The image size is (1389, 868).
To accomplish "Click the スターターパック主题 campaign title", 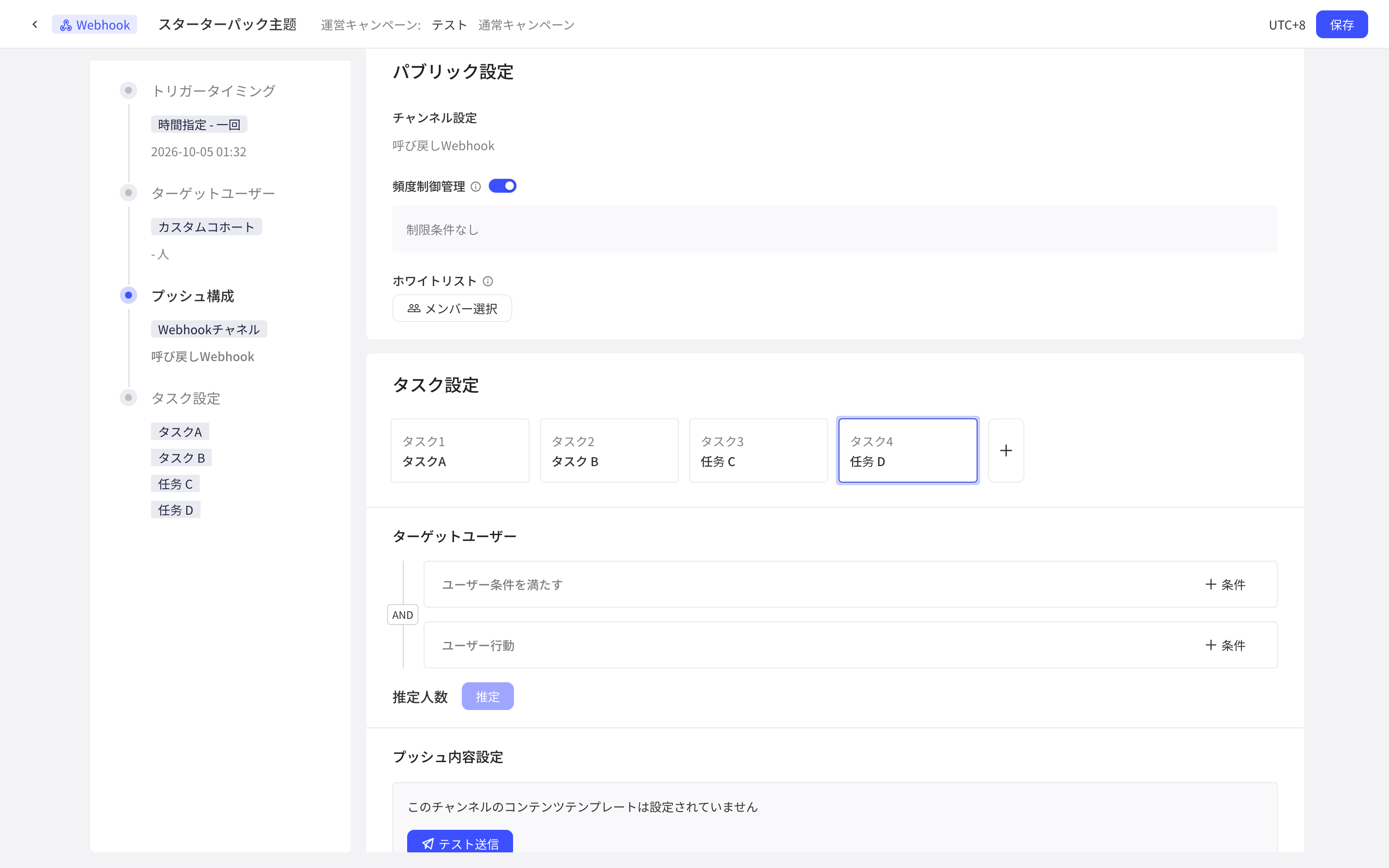I will [227, 25].
